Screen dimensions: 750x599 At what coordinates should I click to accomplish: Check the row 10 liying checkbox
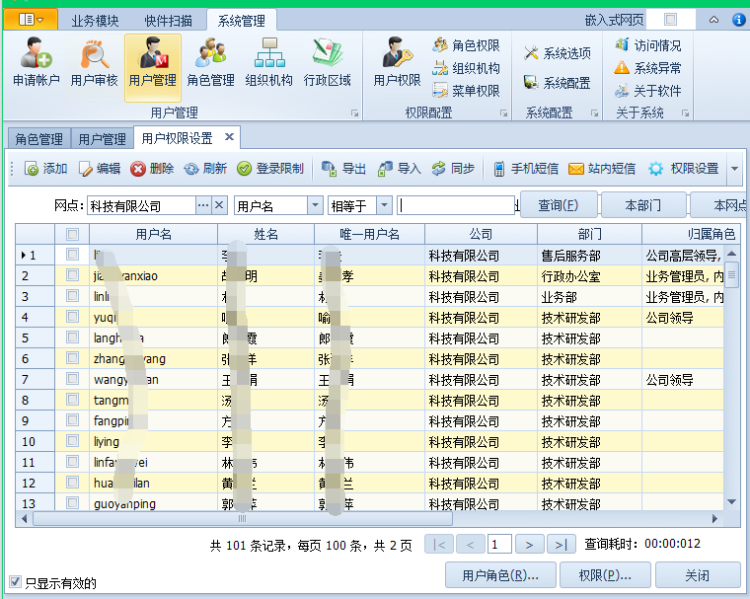[72, 441]
